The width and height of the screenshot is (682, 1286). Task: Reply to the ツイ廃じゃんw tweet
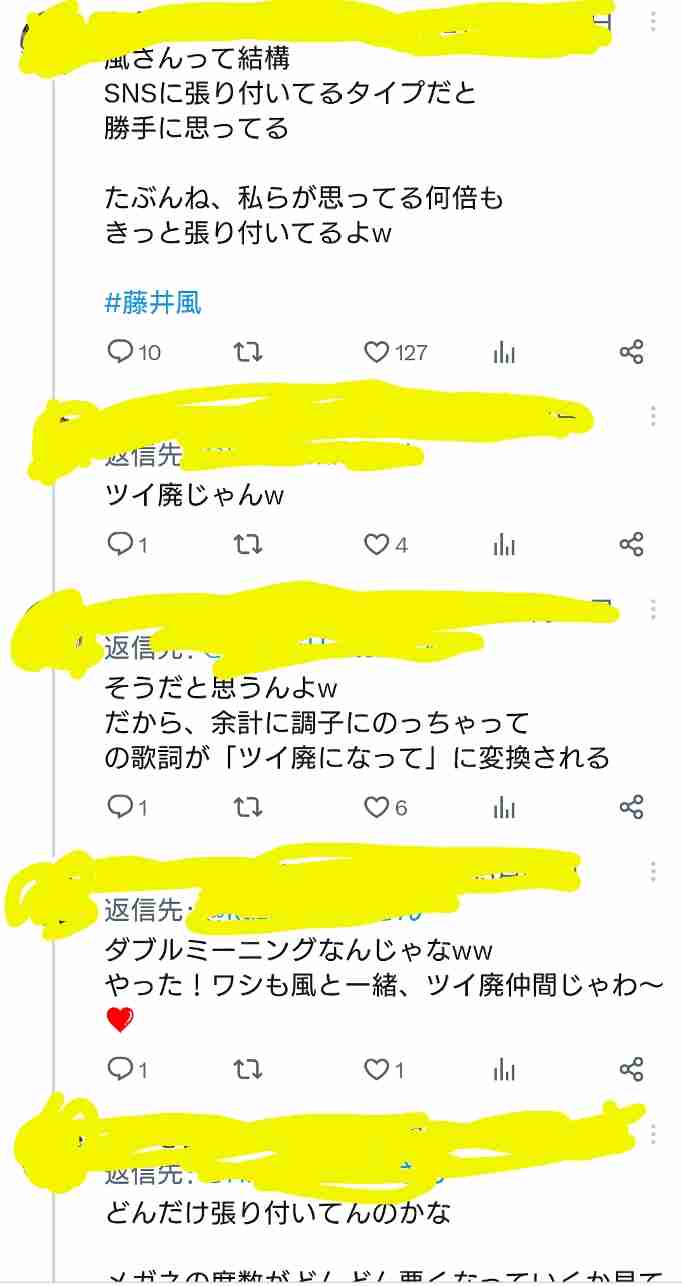pyautogui.click(x=127, y=545)
